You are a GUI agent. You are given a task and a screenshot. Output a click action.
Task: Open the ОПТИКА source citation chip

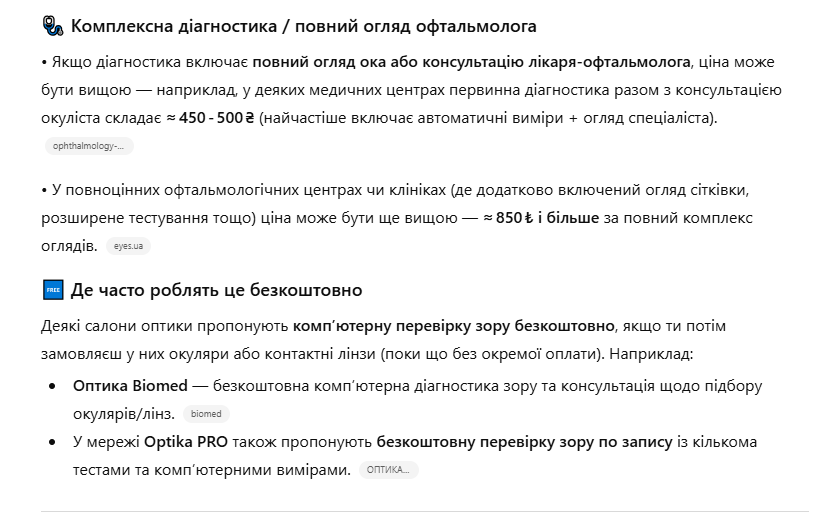[x=388, y=469]
